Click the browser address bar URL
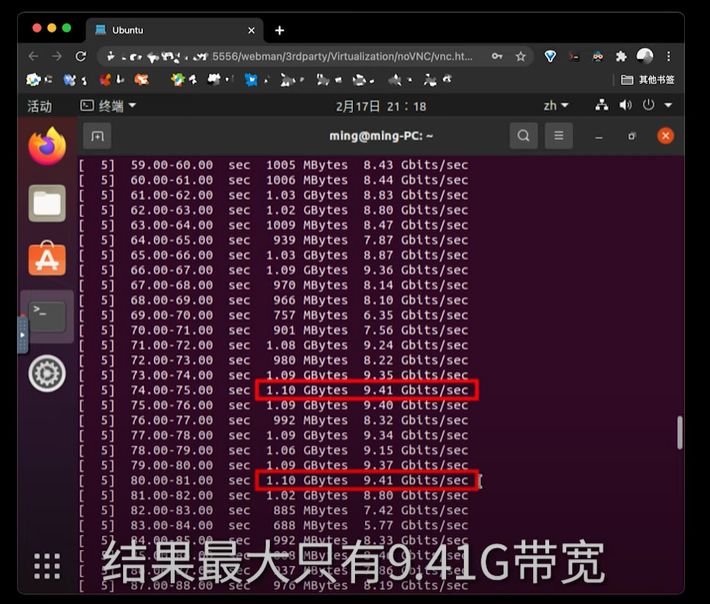This screenshot has height=604, width=710. point(290,57)
